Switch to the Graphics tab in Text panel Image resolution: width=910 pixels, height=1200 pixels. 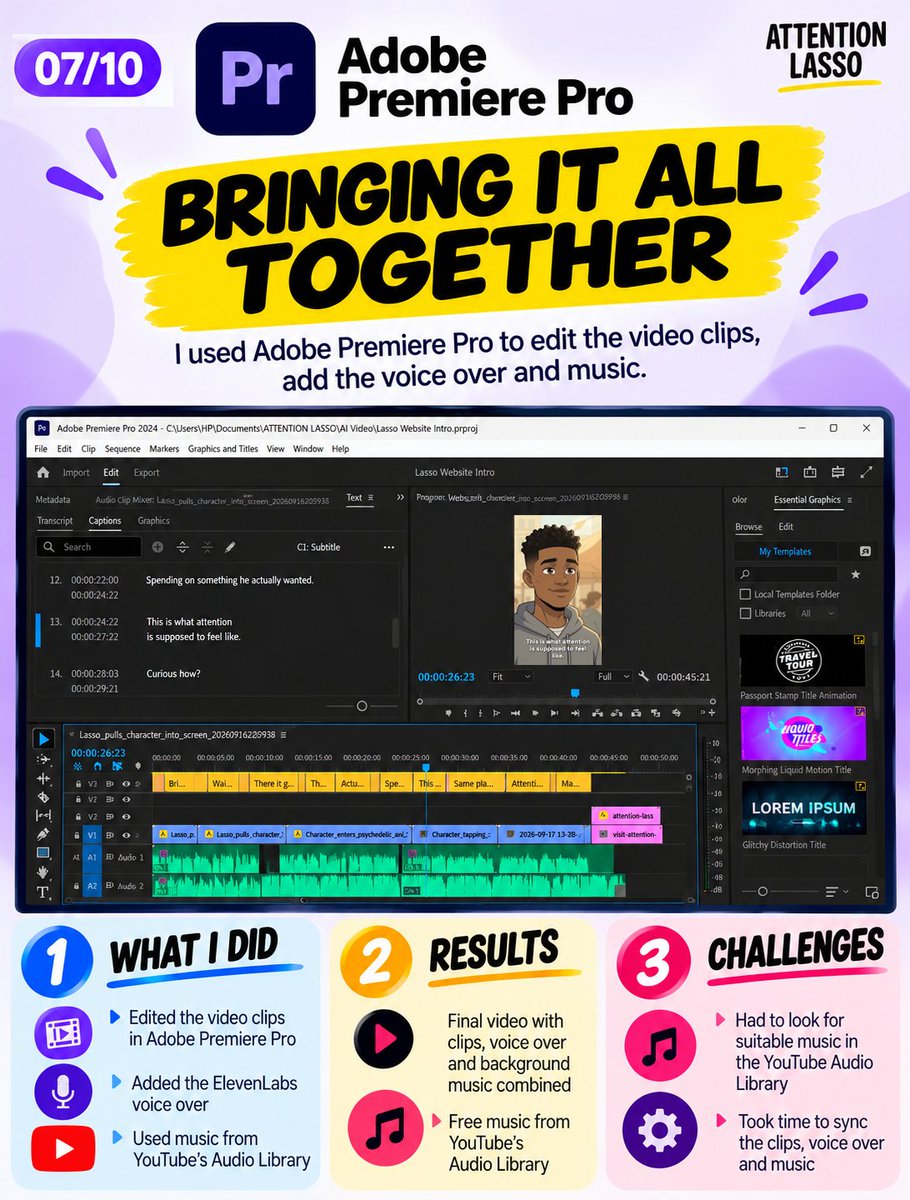coord(153,521)
